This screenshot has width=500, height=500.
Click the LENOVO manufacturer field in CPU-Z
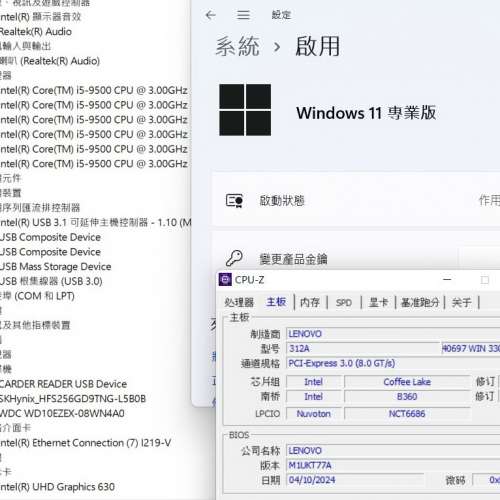(393, 334)
